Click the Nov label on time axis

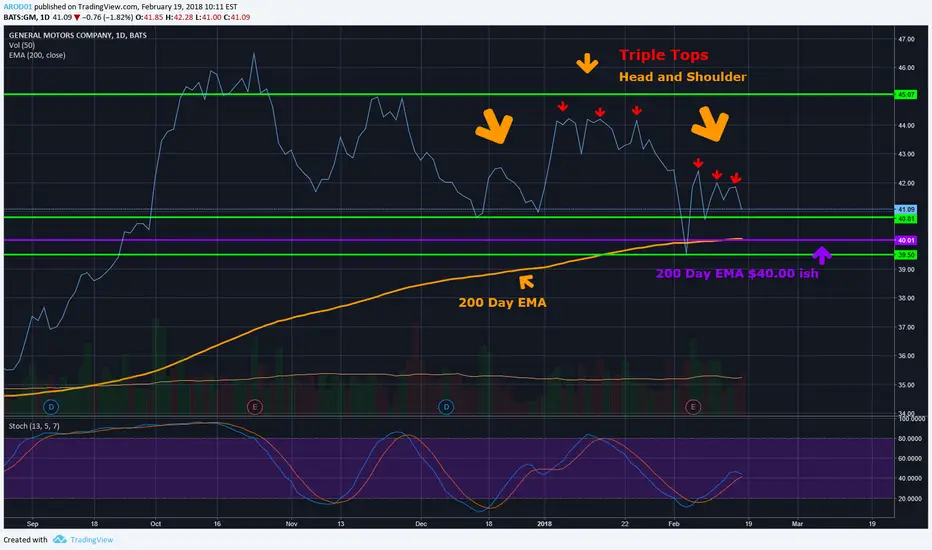coord(291,524)
